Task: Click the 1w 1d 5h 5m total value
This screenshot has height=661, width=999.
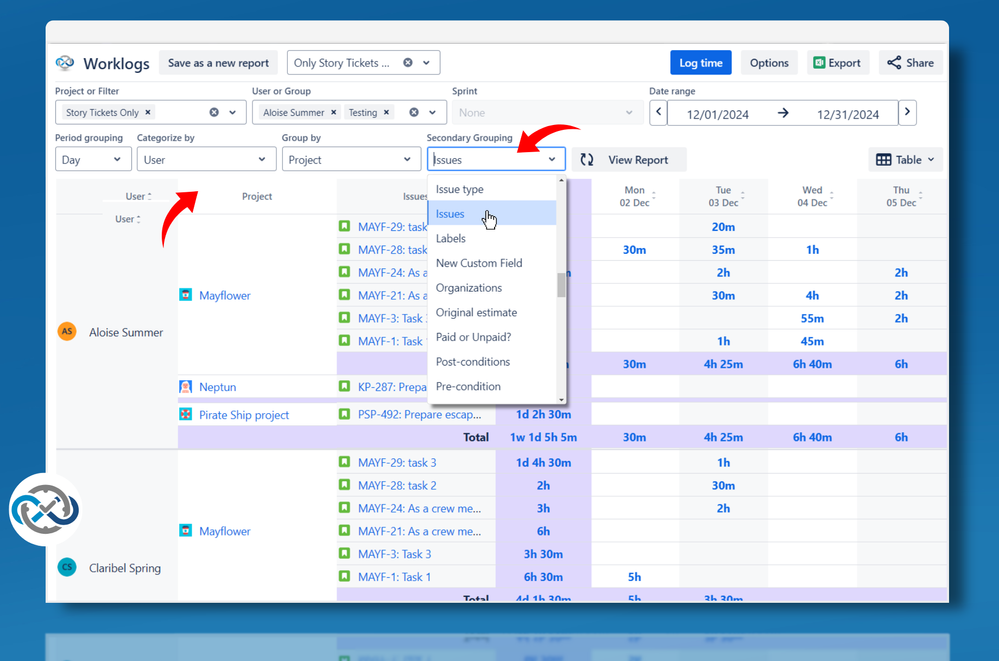Action: 543,437
